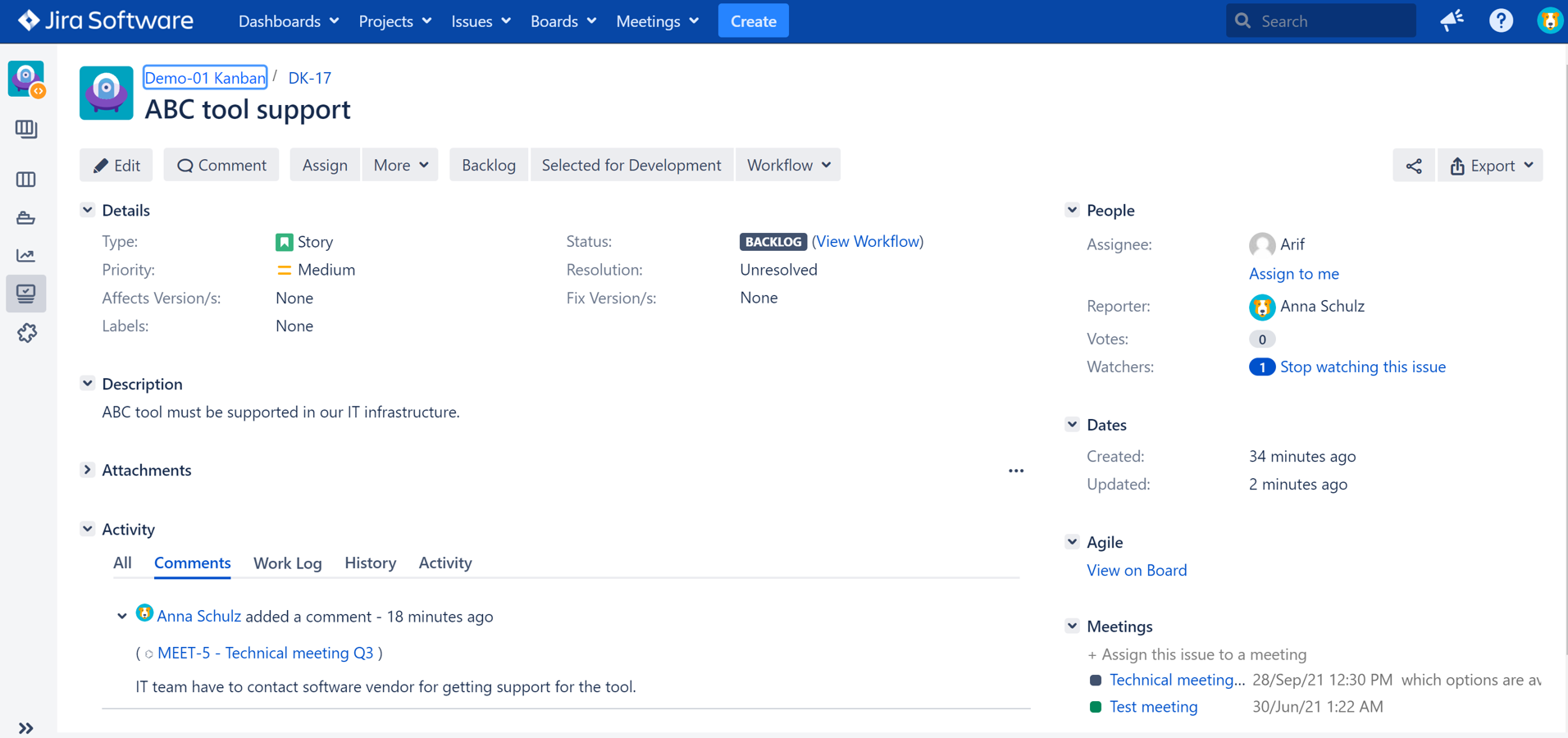
Task: Click the feedback megaphone icon
Action: [1452, 20]
